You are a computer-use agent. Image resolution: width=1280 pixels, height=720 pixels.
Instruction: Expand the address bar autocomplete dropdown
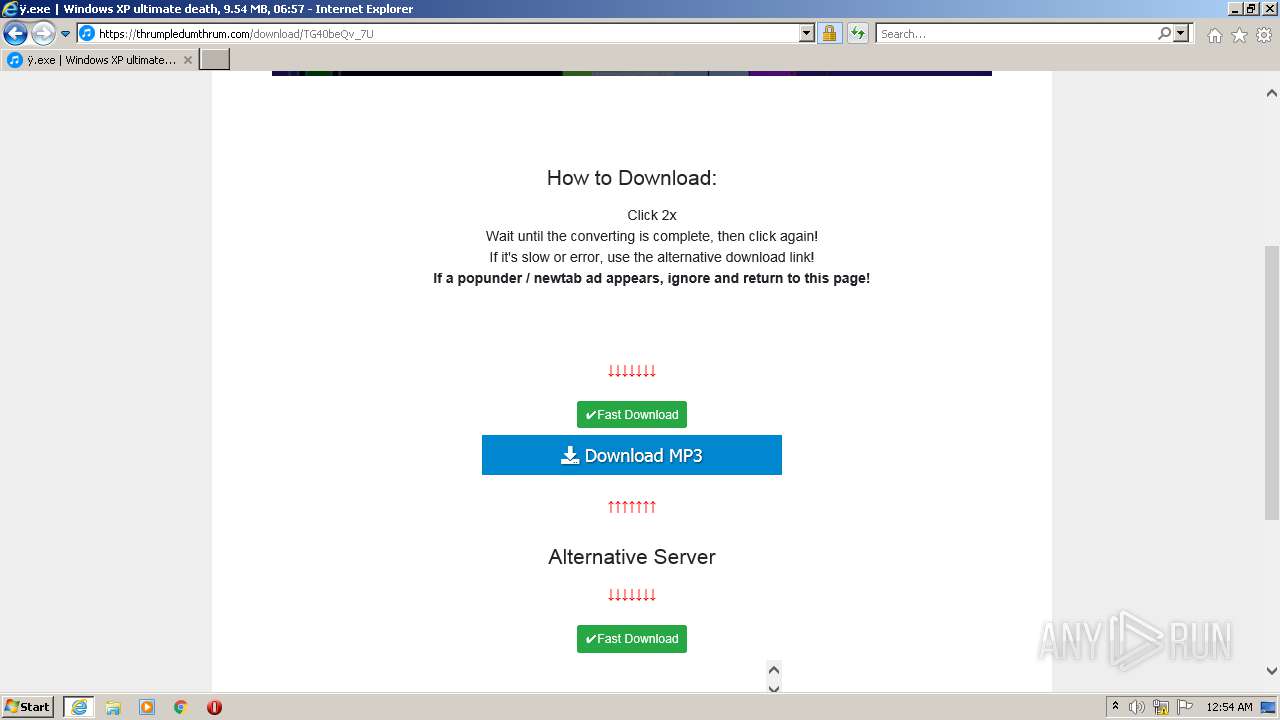pyautogui.click(x=807, y=34)
